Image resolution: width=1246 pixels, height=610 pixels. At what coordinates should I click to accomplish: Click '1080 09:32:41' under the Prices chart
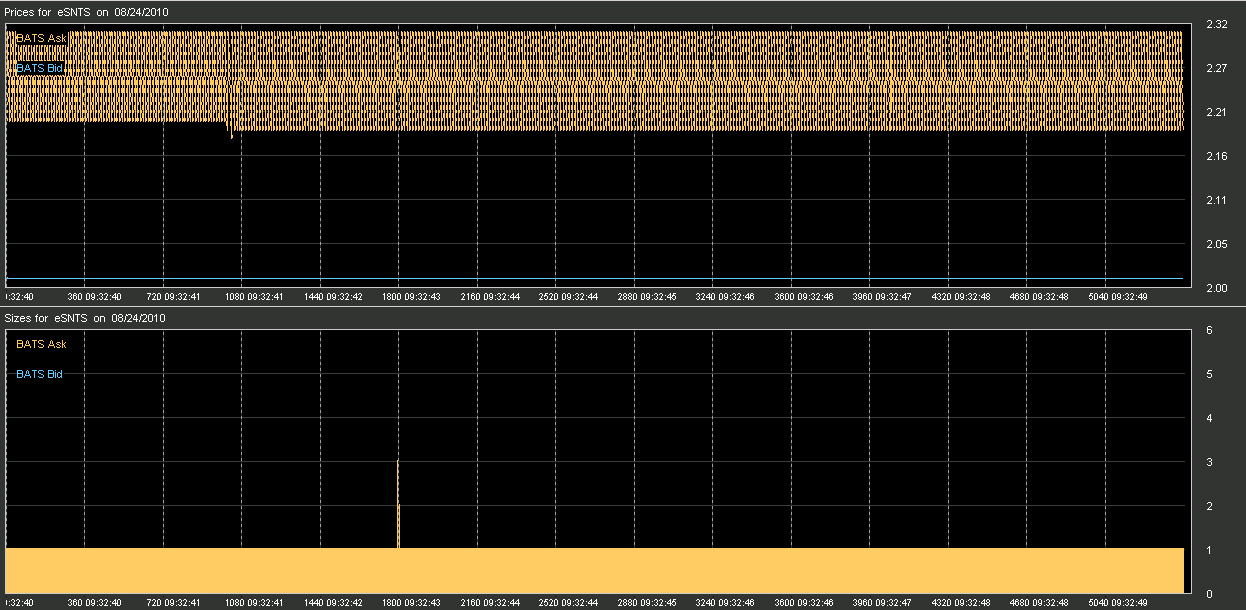click(254, 297)
